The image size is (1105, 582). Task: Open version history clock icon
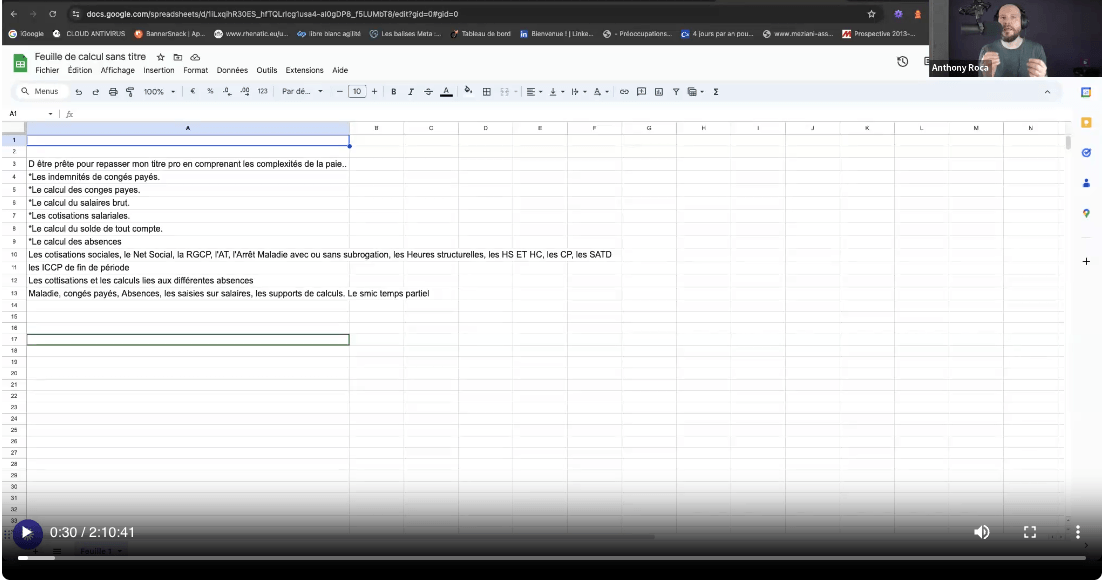[x=902, y=62]
